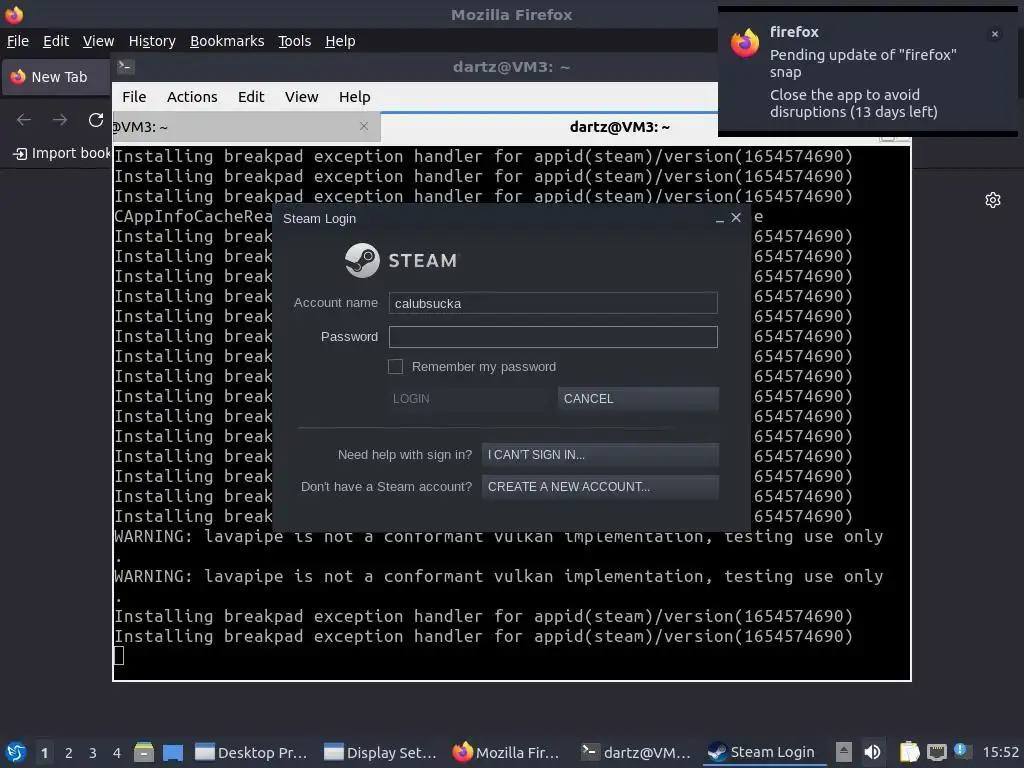The image size is (1024, 768).
Task: Switch to Mozilla Firefox taskbar entry
Action: 507,752
